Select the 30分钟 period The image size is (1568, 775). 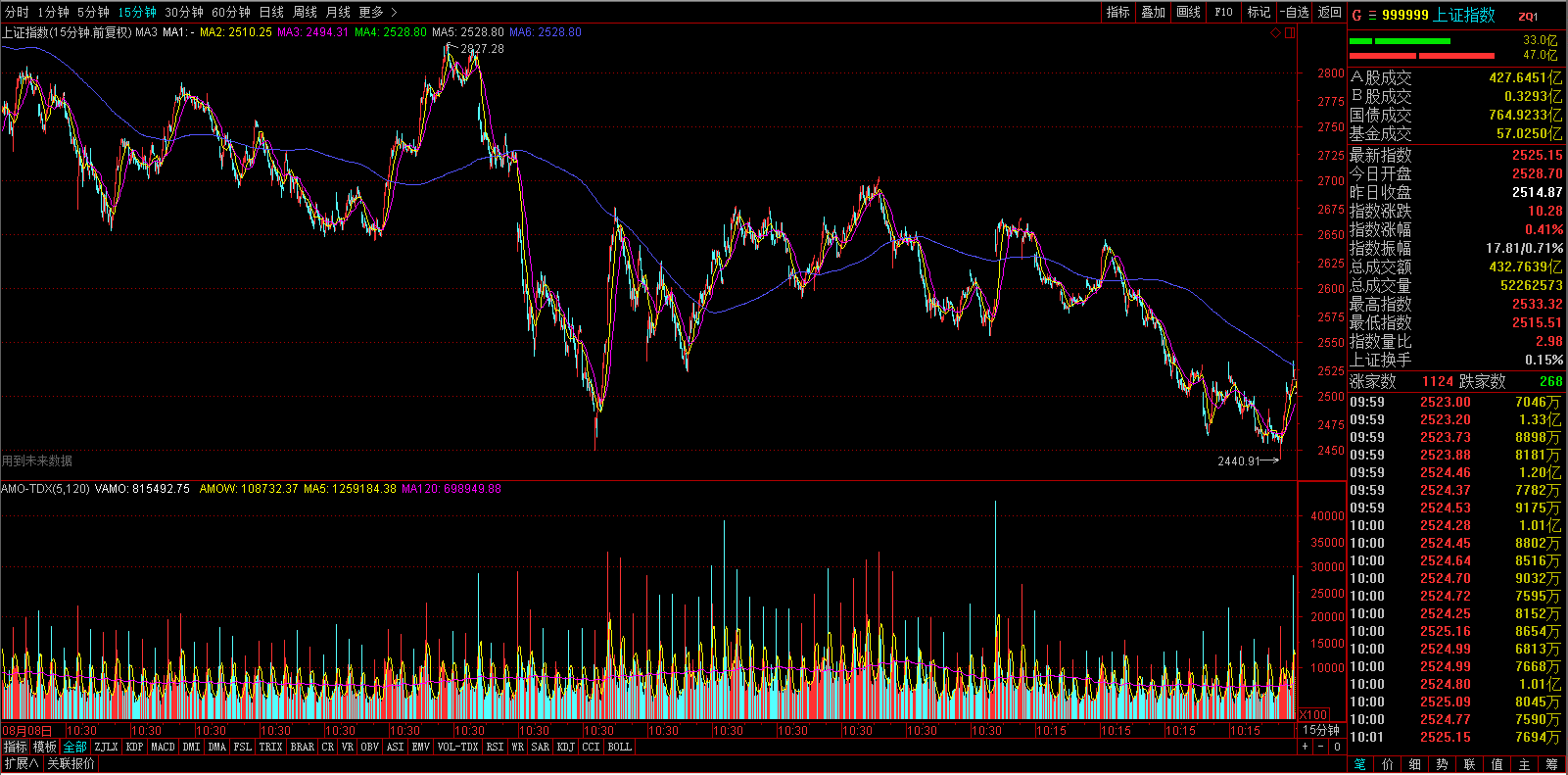click(x=184, y=12)
